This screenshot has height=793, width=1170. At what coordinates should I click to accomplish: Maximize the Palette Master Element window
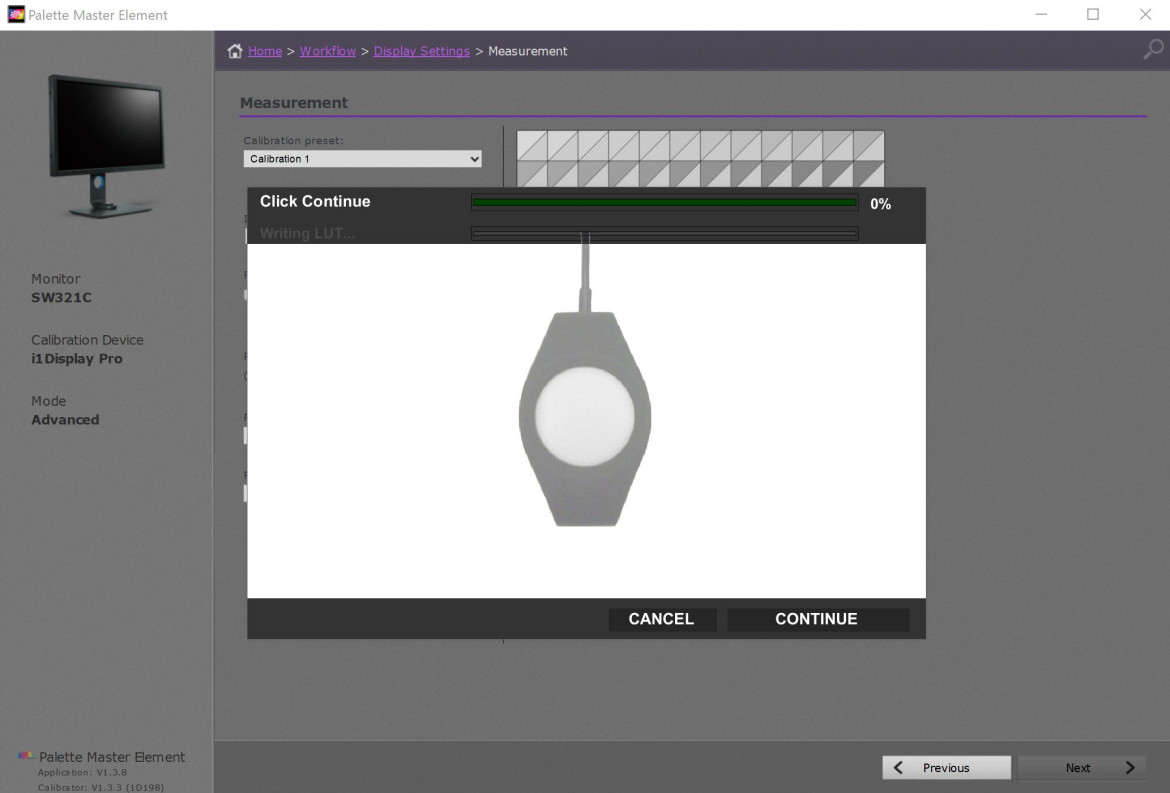coord(1093,14)
